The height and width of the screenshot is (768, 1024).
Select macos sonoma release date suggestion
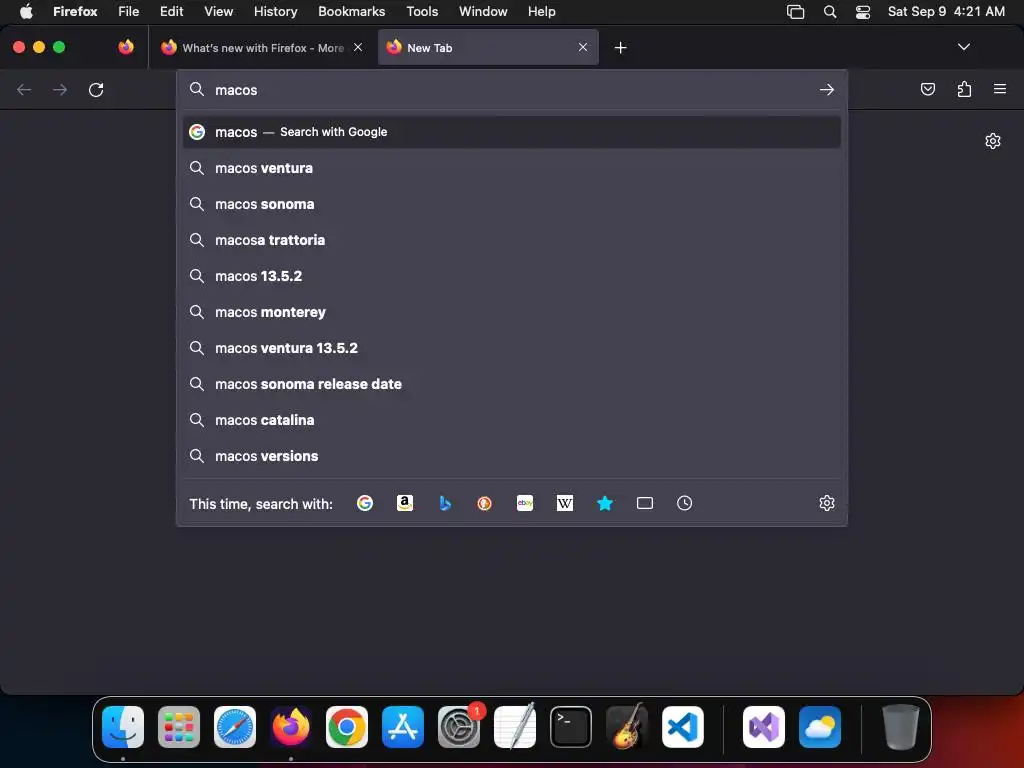click(x=511, y=384)
